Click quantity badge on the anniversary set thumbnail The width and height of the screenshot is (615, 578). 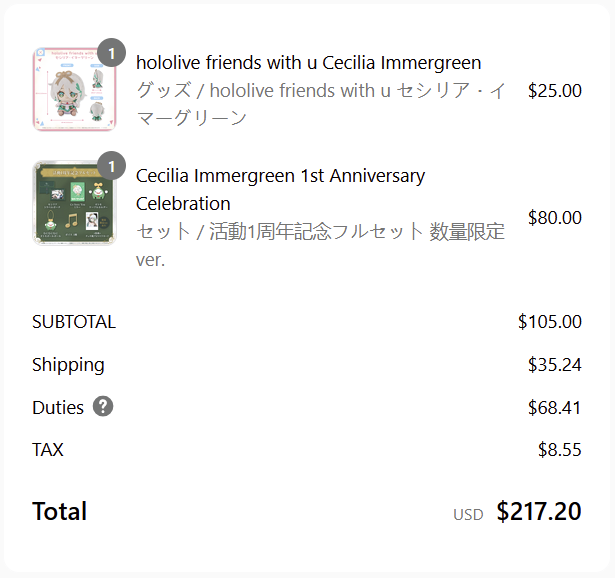tap(111, 165)
